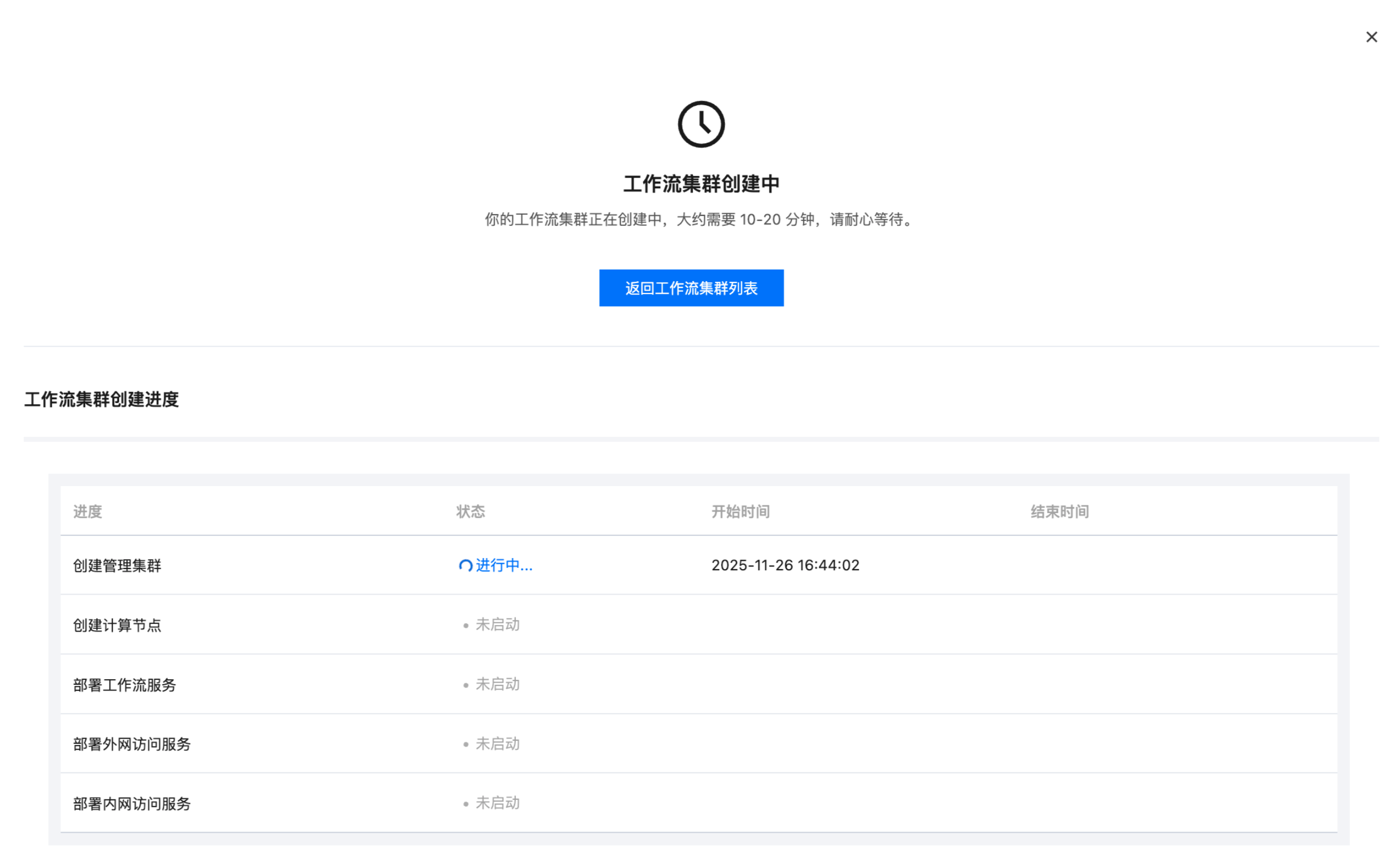Click the 未启动 status dot for 部署工作流服务
Image resolution: width=1400 pixels, height=868 pixels.
click(465, 685)
